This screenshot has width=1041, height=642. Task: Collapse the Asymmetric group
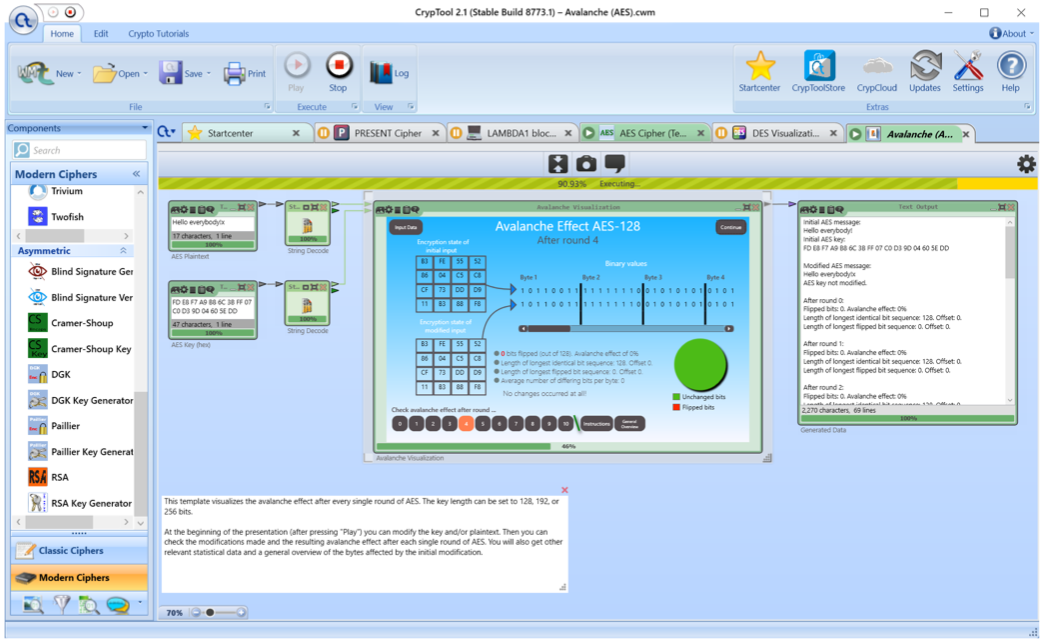click(x=123, y=251)
